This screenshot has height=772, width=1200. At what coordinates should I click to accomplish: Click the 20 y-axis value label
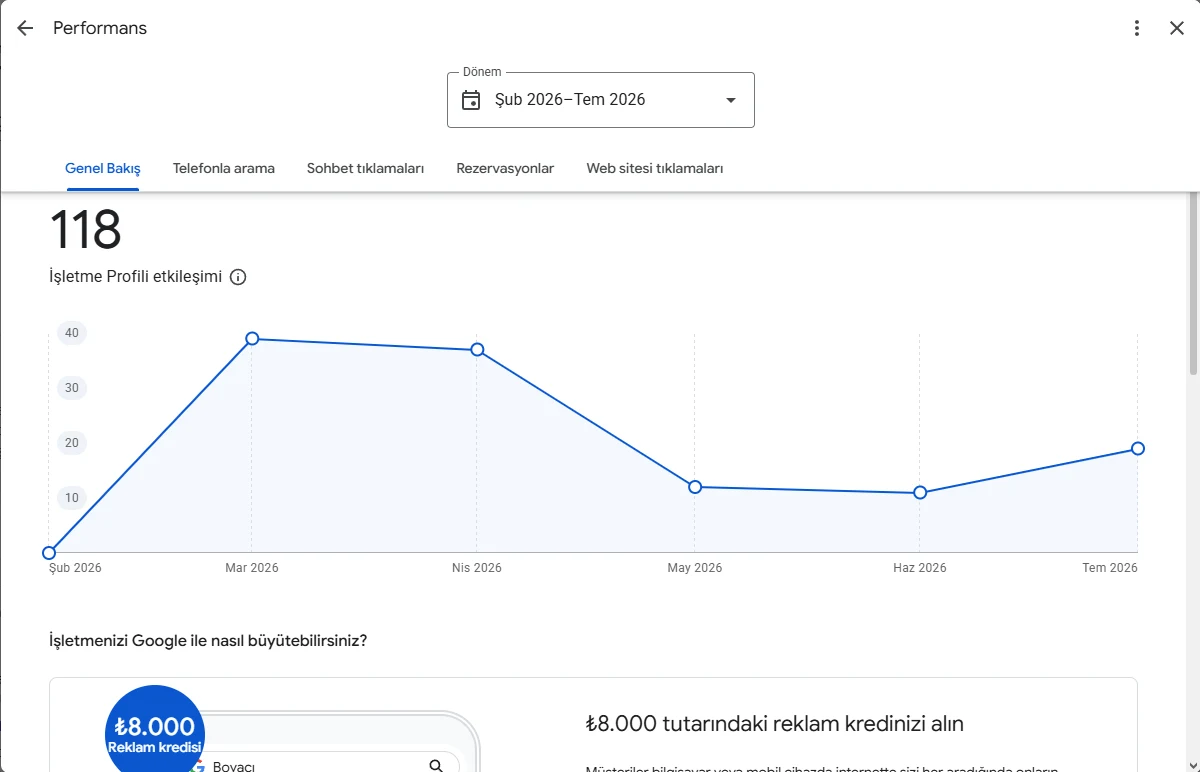72,443
